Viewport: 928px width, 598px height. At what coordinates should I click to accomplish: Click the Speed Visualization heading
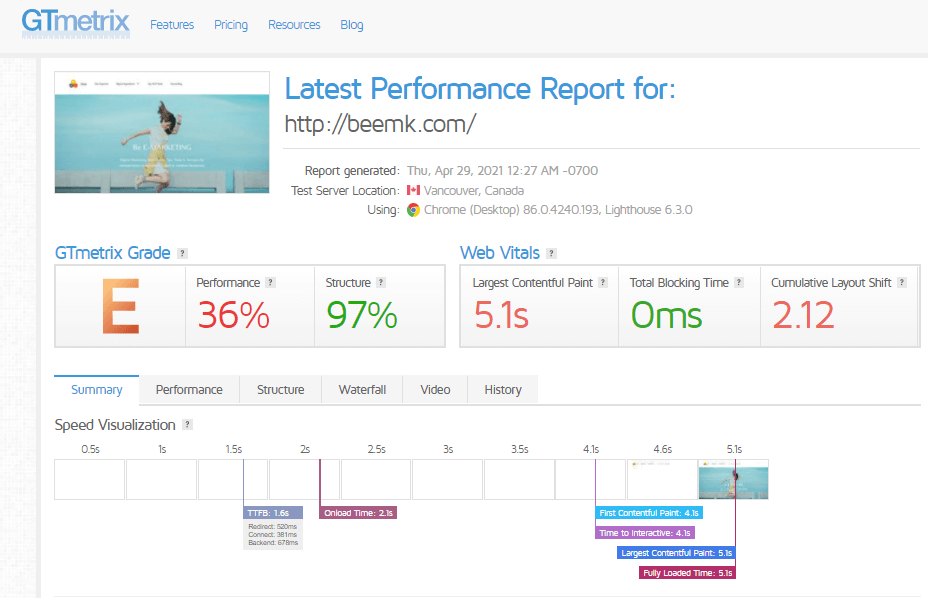pos(115,425)
